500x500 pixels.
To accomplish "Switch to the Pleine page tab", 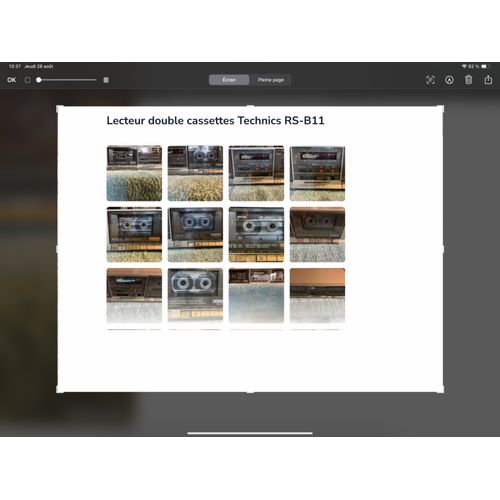I will tap(271, 80).
